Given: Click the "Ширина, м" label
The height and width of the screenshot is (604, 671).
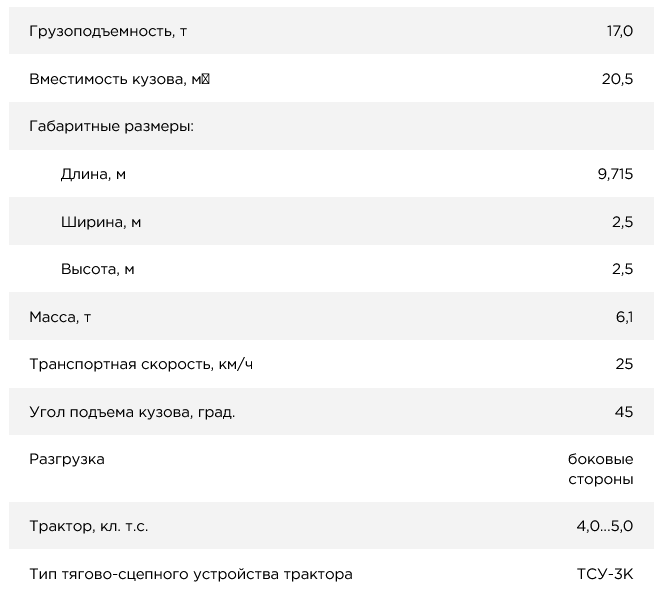Looking at the screenshot, I should (x=100, y=222).
